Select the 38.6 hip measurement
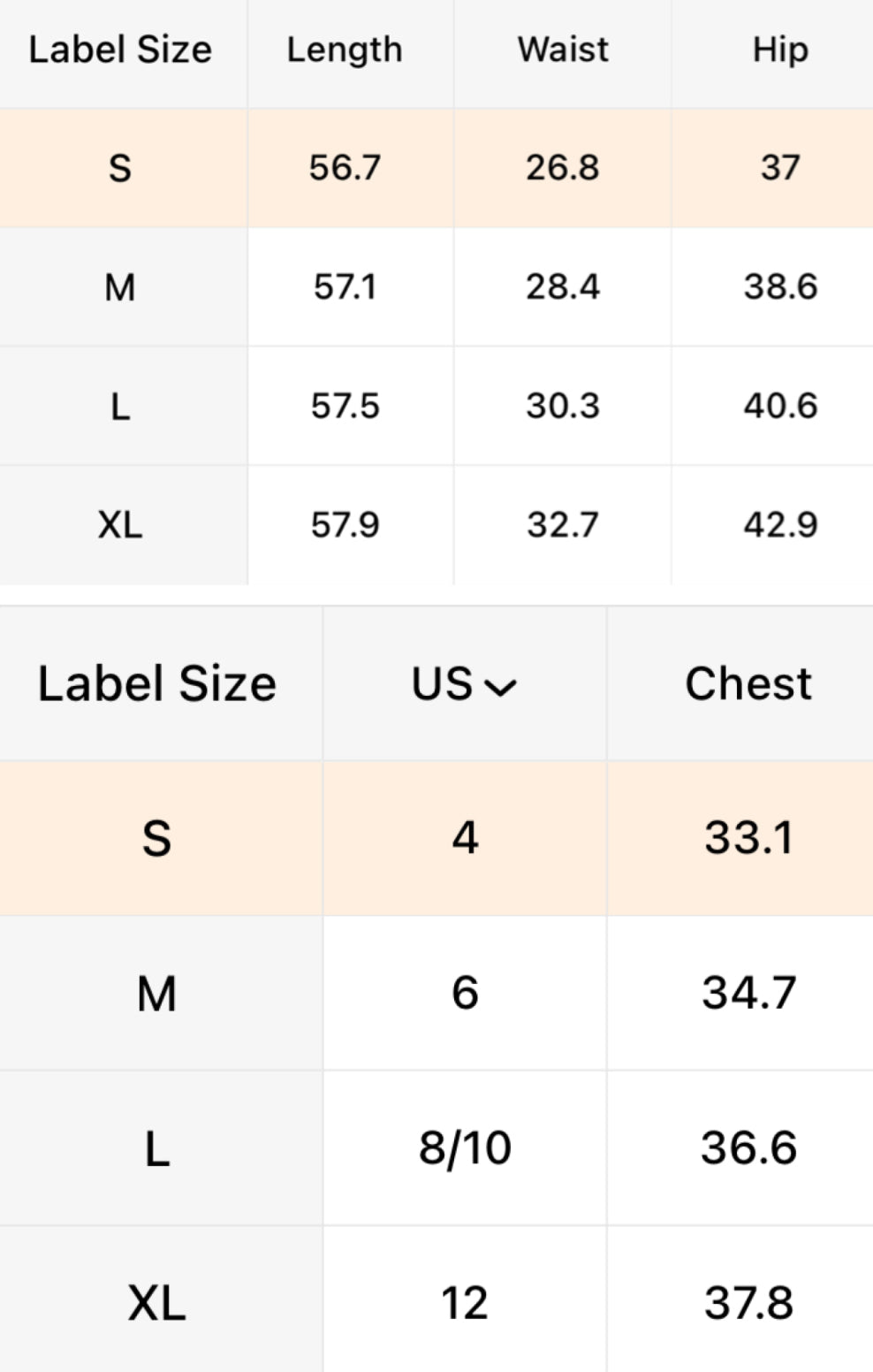The image size is (873, 1372). tap(780, 286)
